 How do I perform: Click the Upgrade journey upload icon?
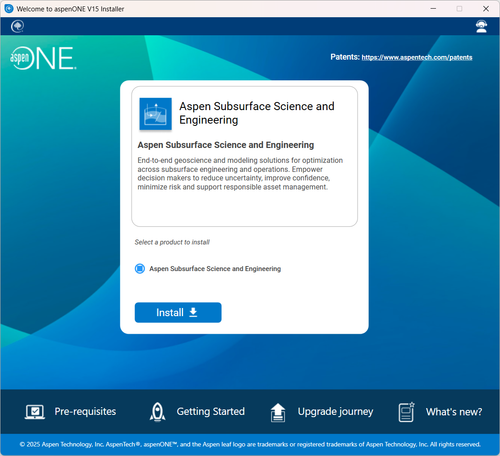point(278,412)
